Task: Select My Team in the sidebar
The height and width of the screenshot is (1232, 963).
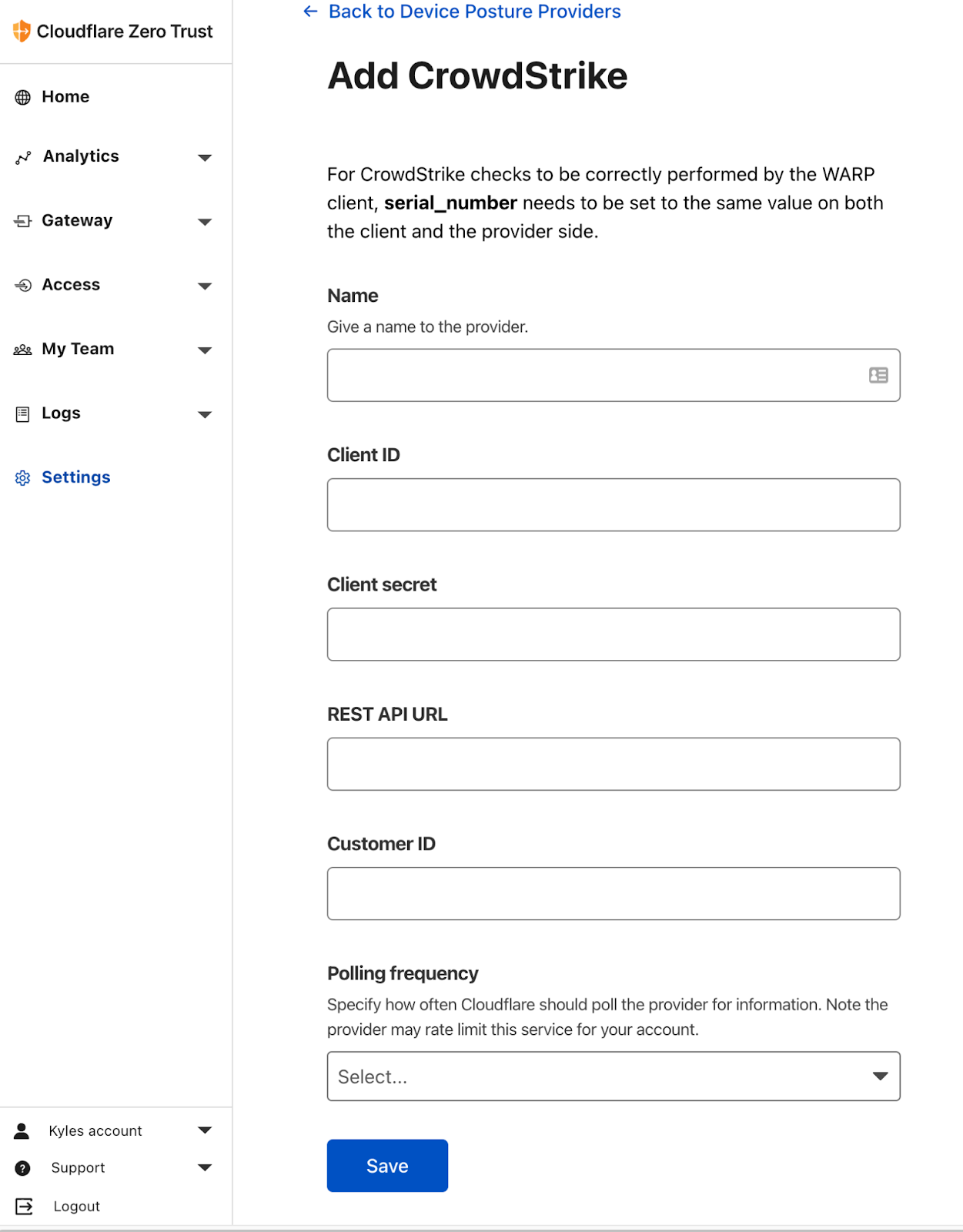Action: pos(78,349)
